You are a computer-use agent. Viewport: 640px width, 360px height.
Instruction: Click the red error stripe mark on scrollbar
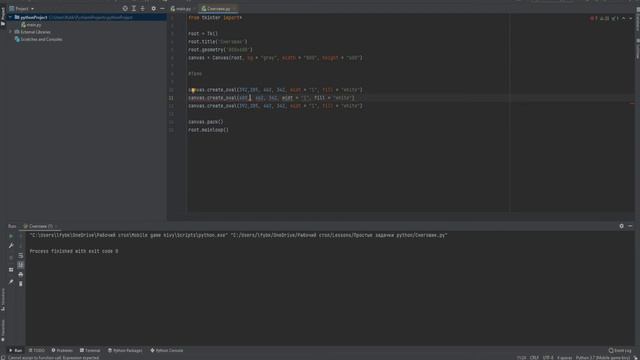(x=632, y=103)
